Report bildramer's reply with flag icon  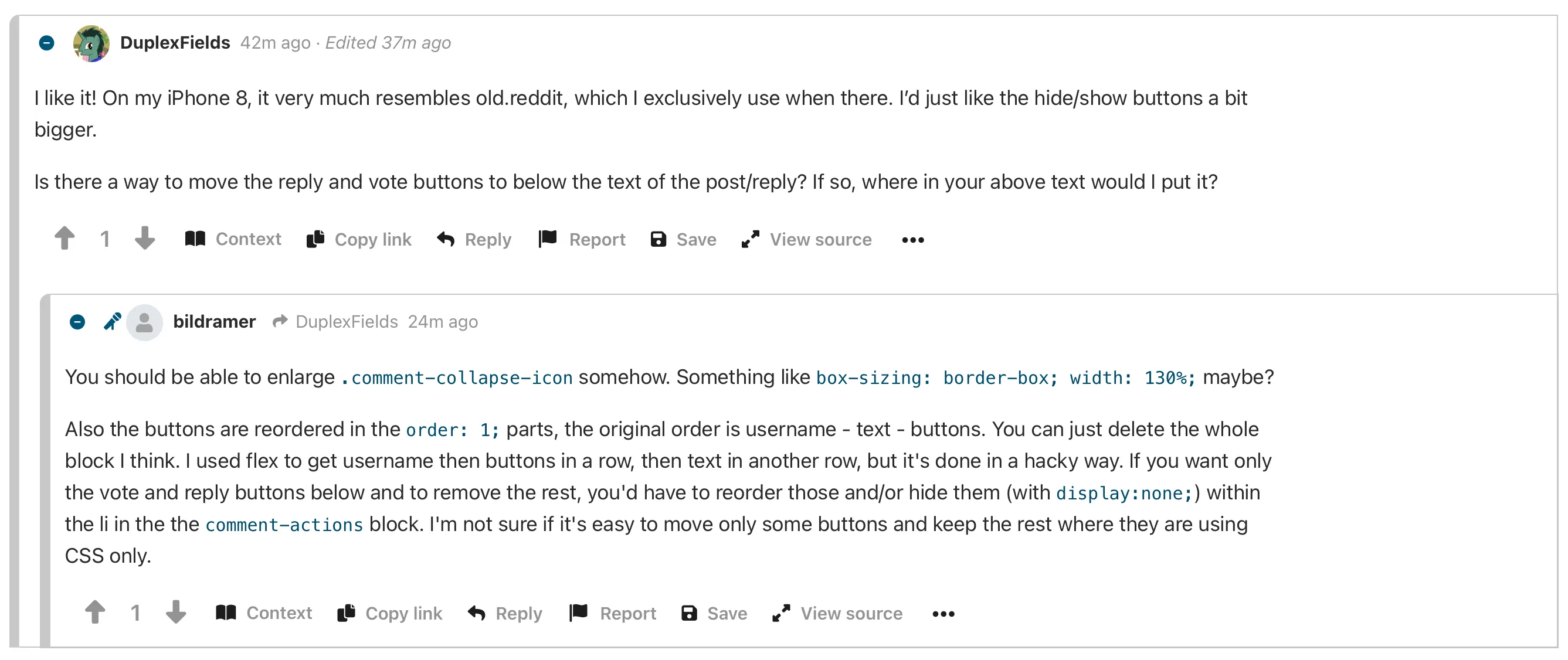click(612, 613)
